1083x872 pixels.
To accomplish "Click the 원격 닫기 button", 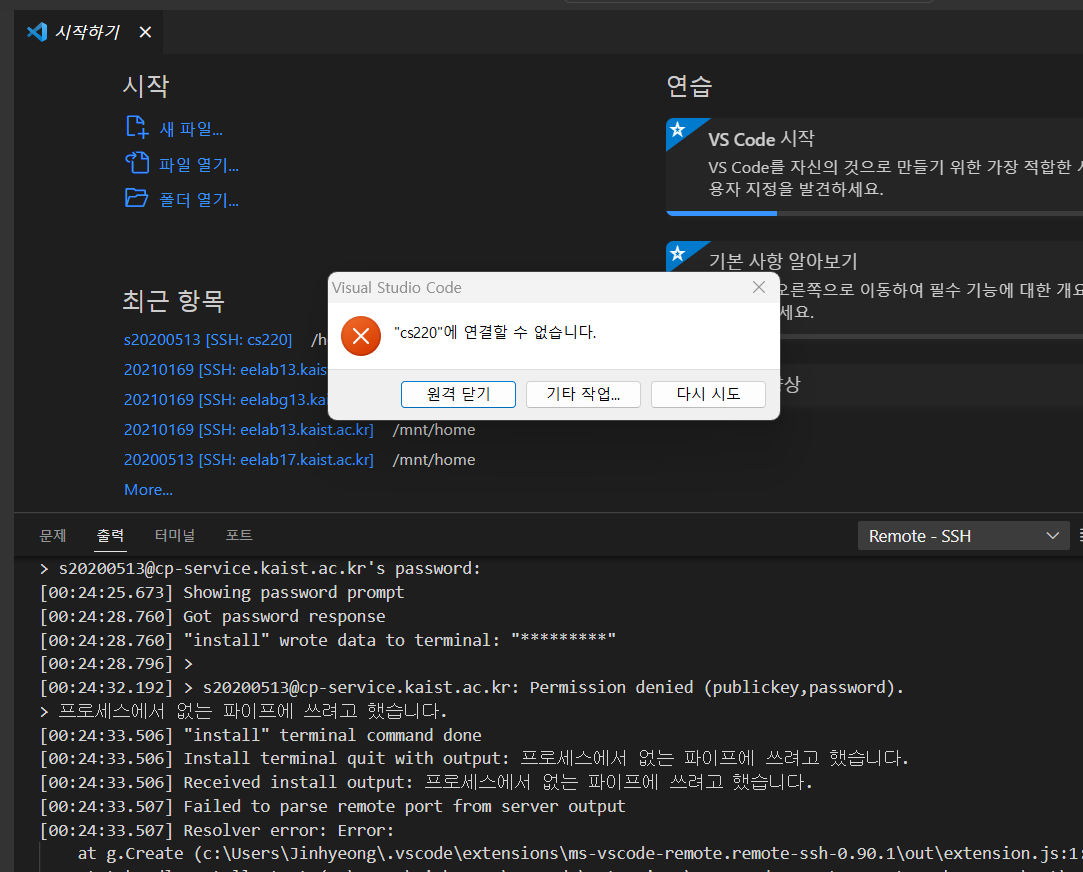I will (458, 394).
